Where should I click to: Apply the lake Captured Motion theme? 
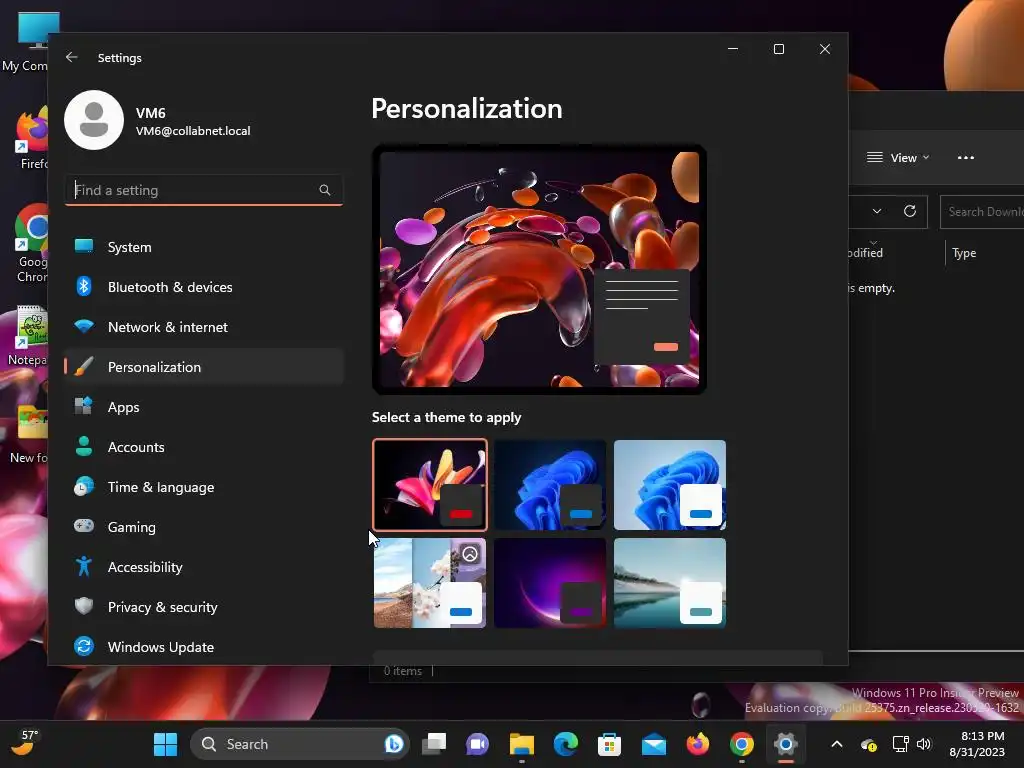tap(669, 583)
